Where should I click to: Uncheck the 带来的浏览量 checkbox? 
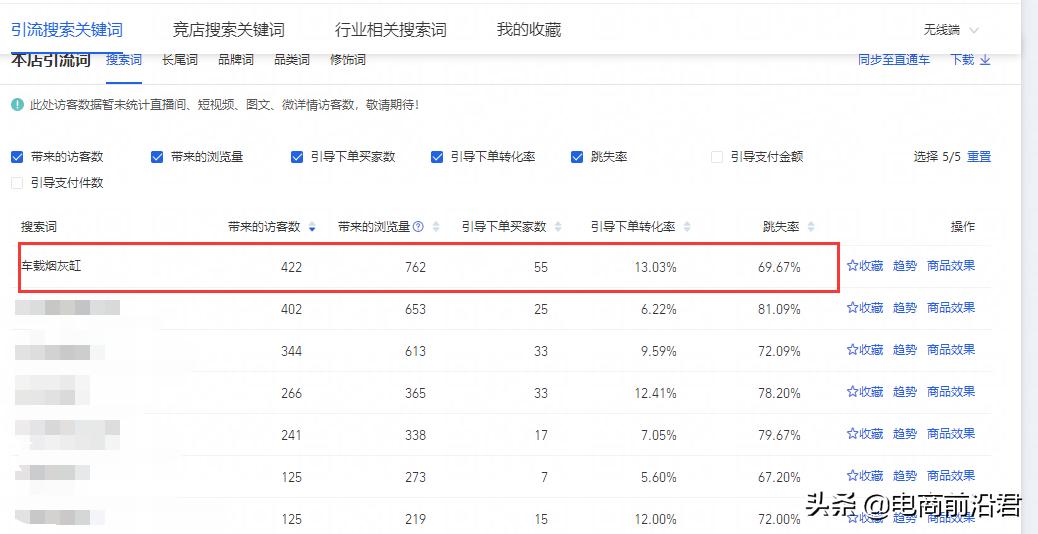(x=157, y=157)
